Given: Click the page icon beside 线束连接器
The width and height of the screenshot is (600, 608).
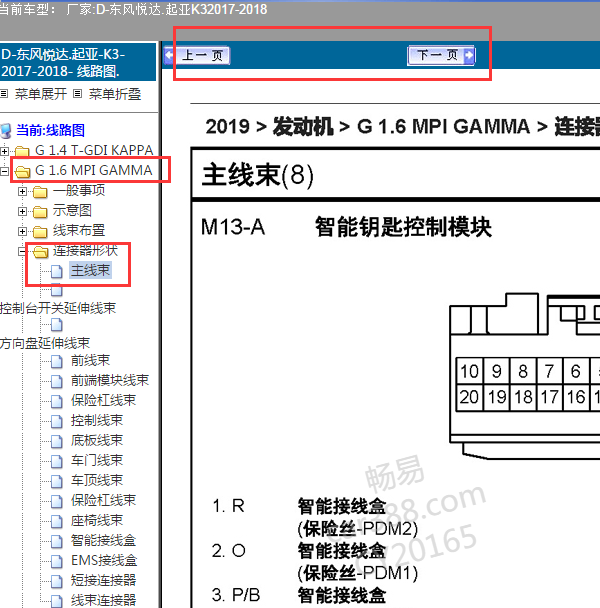Looking at the screenshot, I should pyautogui.click(x=57, y=601).
